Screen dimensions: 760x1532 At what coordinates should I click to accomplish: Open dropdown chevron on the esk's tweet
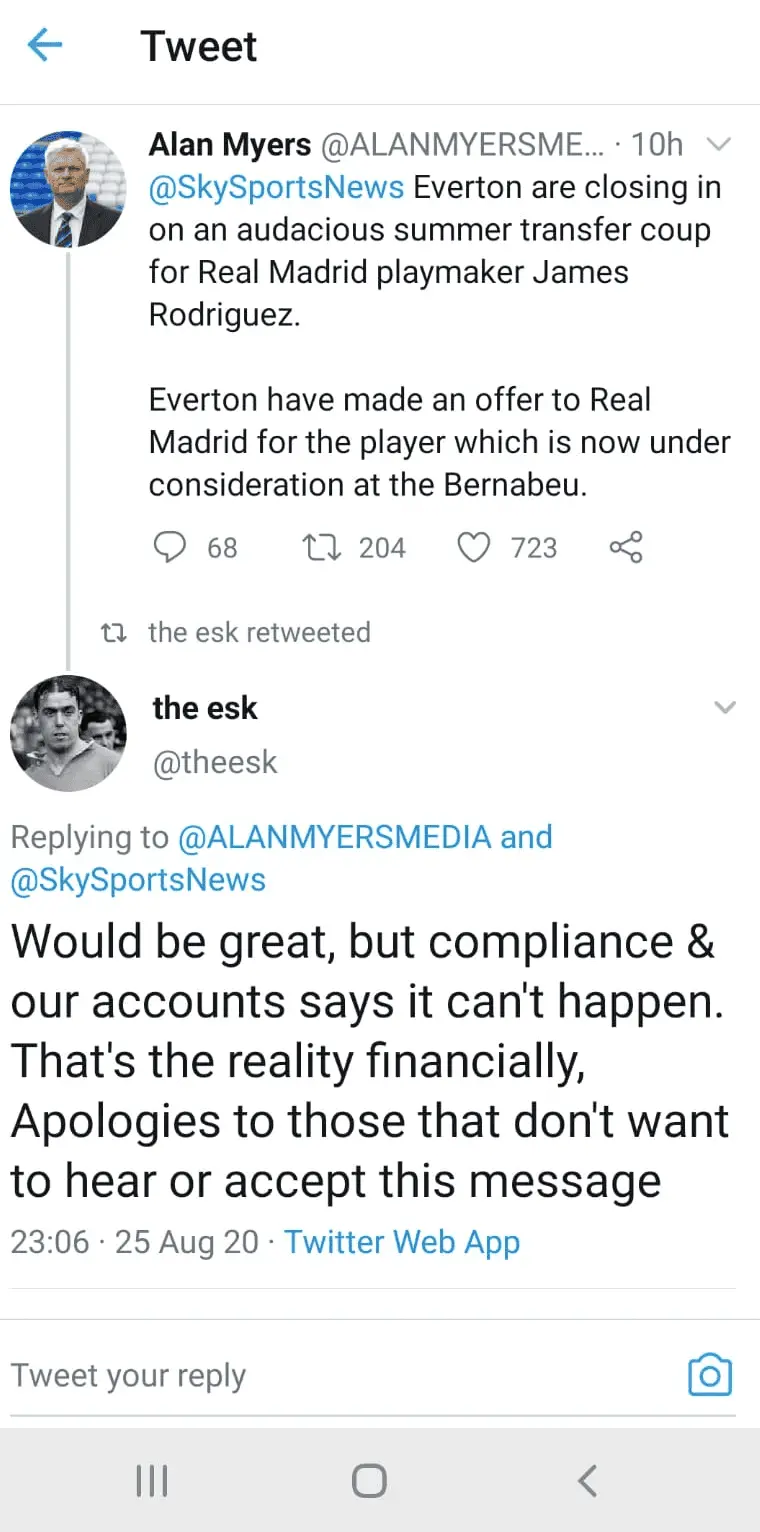pyautogui.click(x=725, y=708)
